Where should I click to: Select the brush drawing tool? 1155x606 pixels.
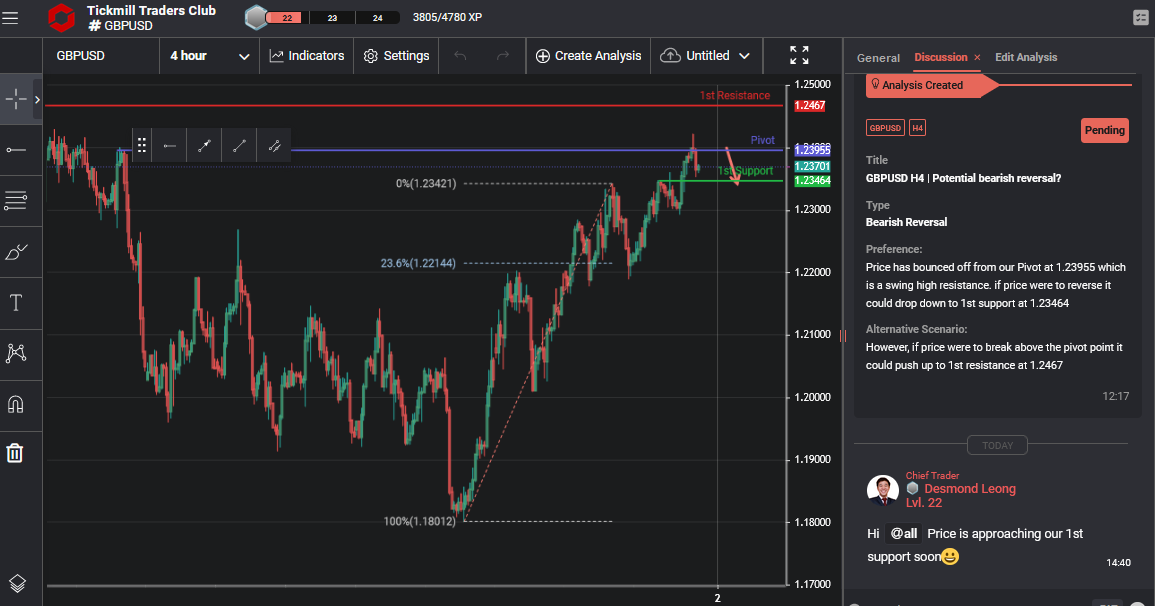pos(15,252)
